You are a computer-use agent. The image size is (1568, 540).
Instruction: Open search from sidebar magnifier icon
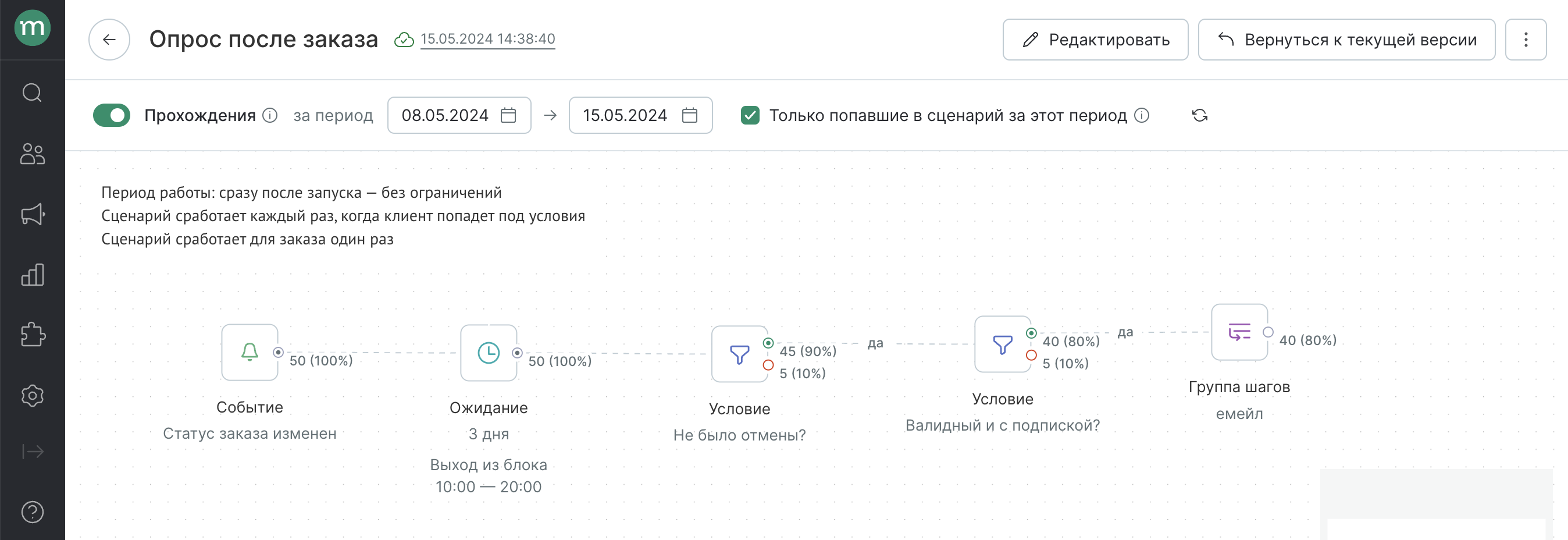click(x=32, y=93)
